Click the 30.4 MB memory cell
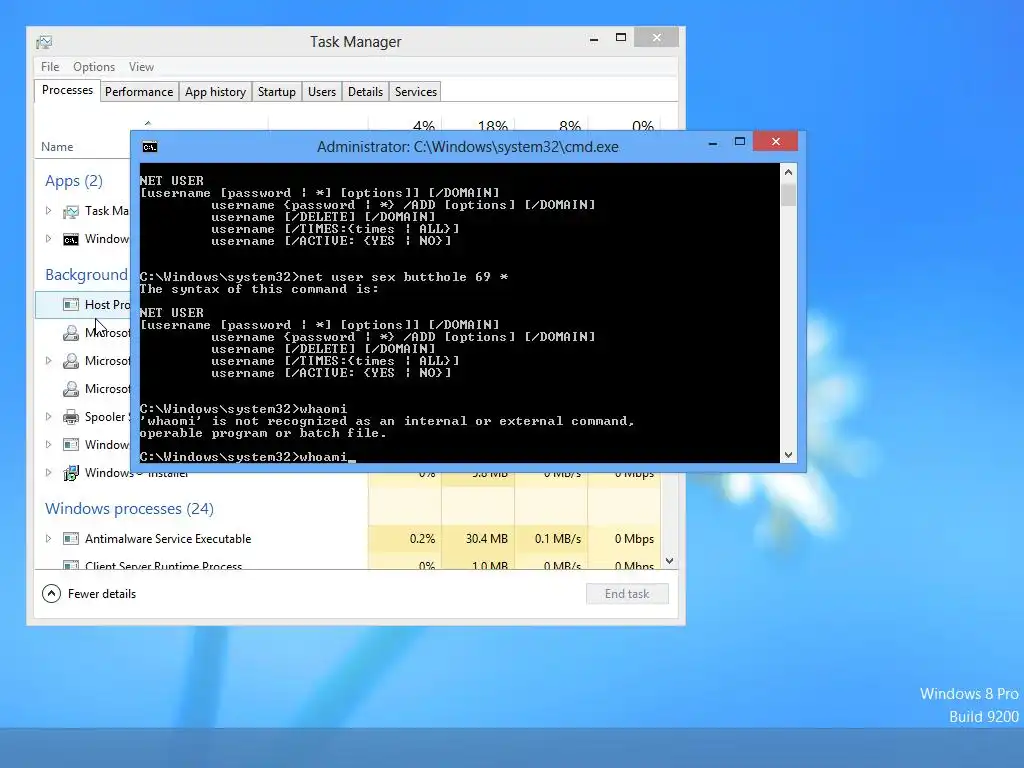The width and height of the screenshot is (1024, 768). point(478,539)
